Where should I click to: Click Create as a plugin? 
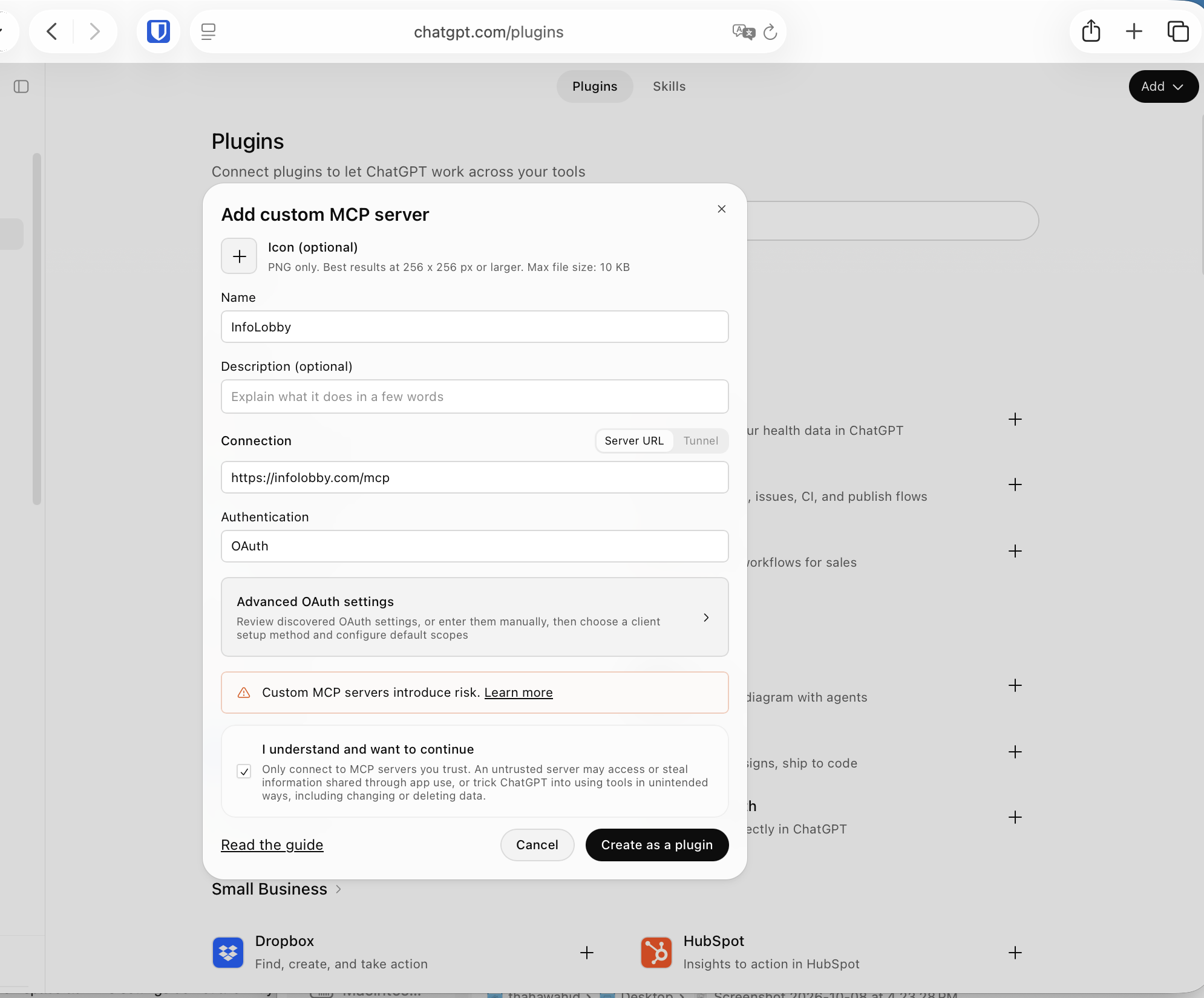(657, 845)
